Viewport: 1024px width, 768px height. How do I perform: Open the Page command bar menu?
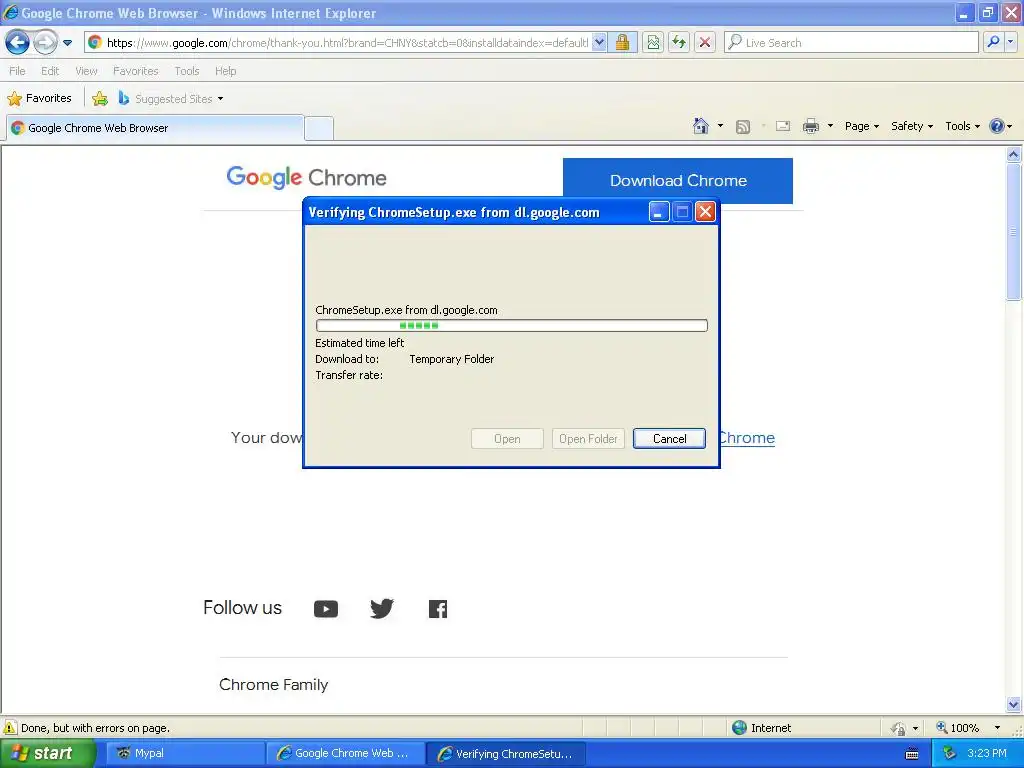click(862, 126)
